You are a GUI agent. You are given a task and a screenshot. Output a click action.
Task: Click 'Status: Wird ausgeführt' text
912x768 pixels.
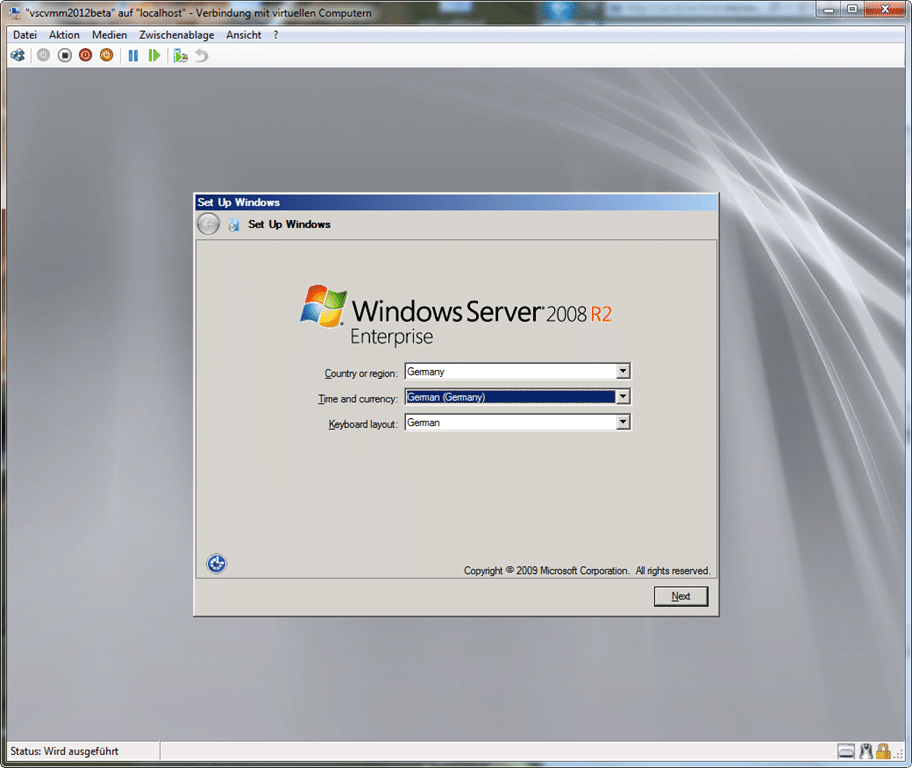64,751
